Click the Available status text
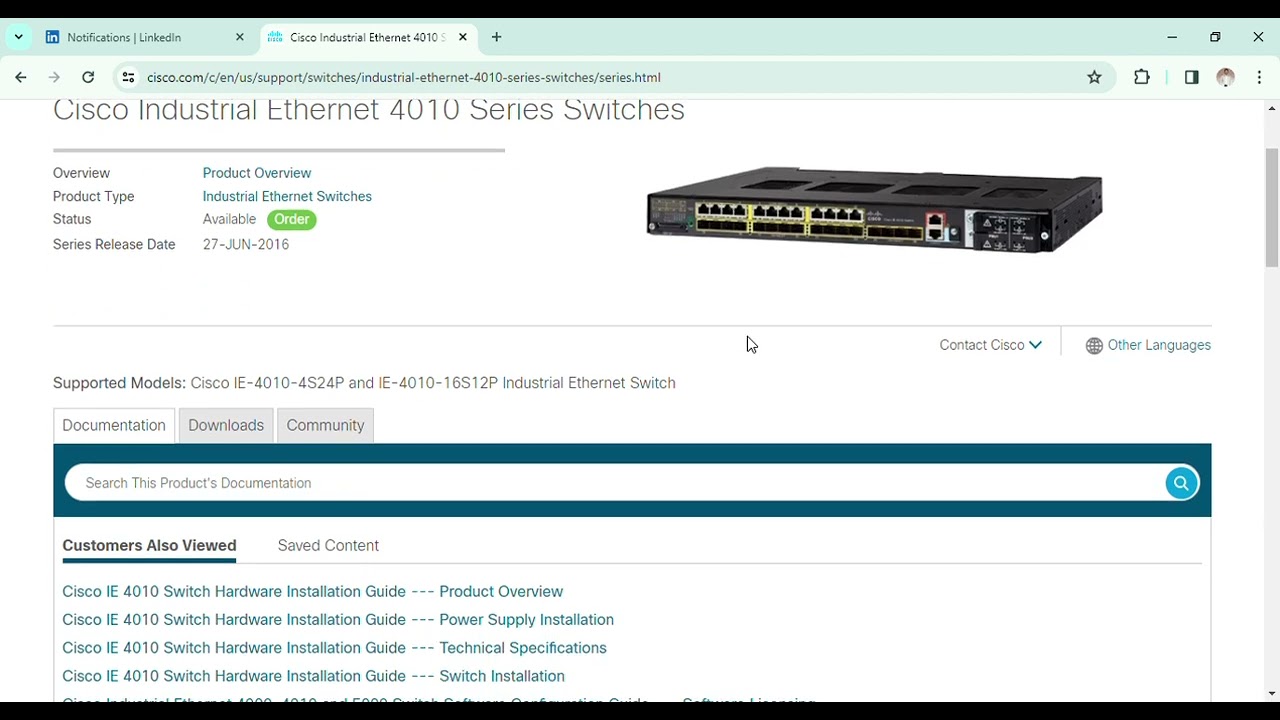This screenshot has width=1280, height=720. 229,219
